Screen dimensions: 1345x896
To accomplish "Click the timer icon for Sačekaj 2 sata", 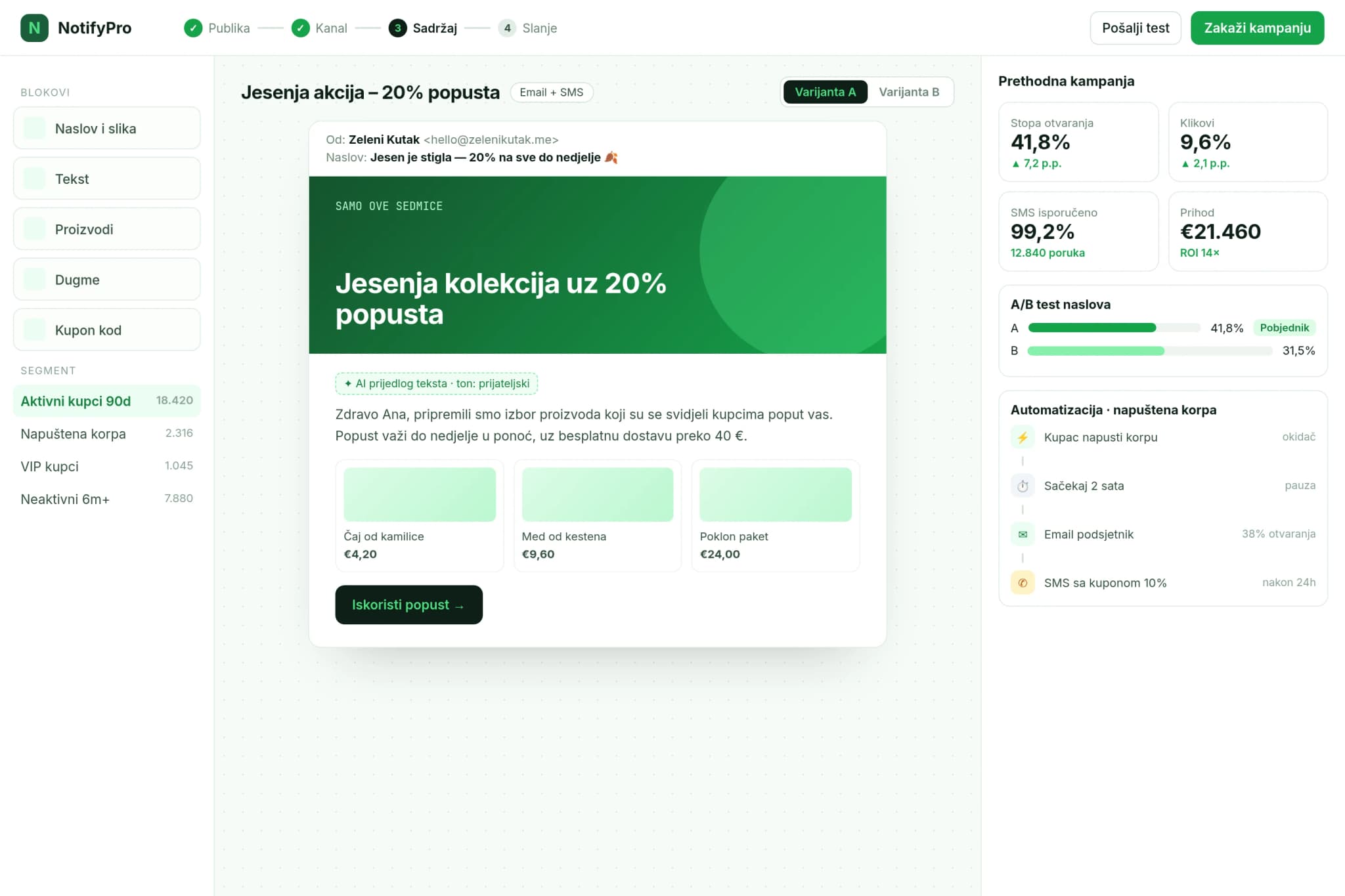I will tap(1023, 486).
